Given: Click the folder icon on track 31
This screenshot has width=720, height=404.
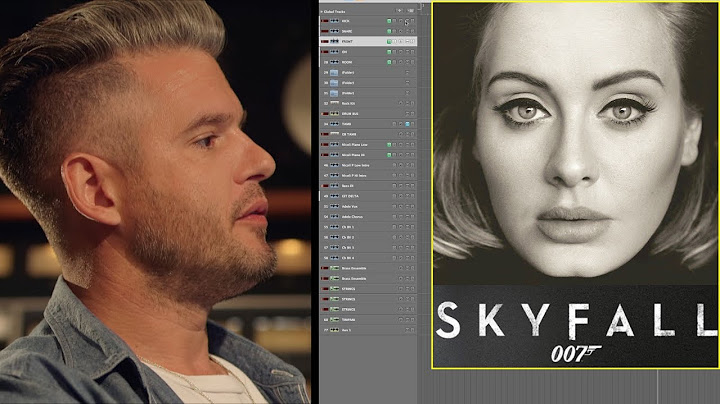Looking at the screenshot, I should click(x=334, y=93).
